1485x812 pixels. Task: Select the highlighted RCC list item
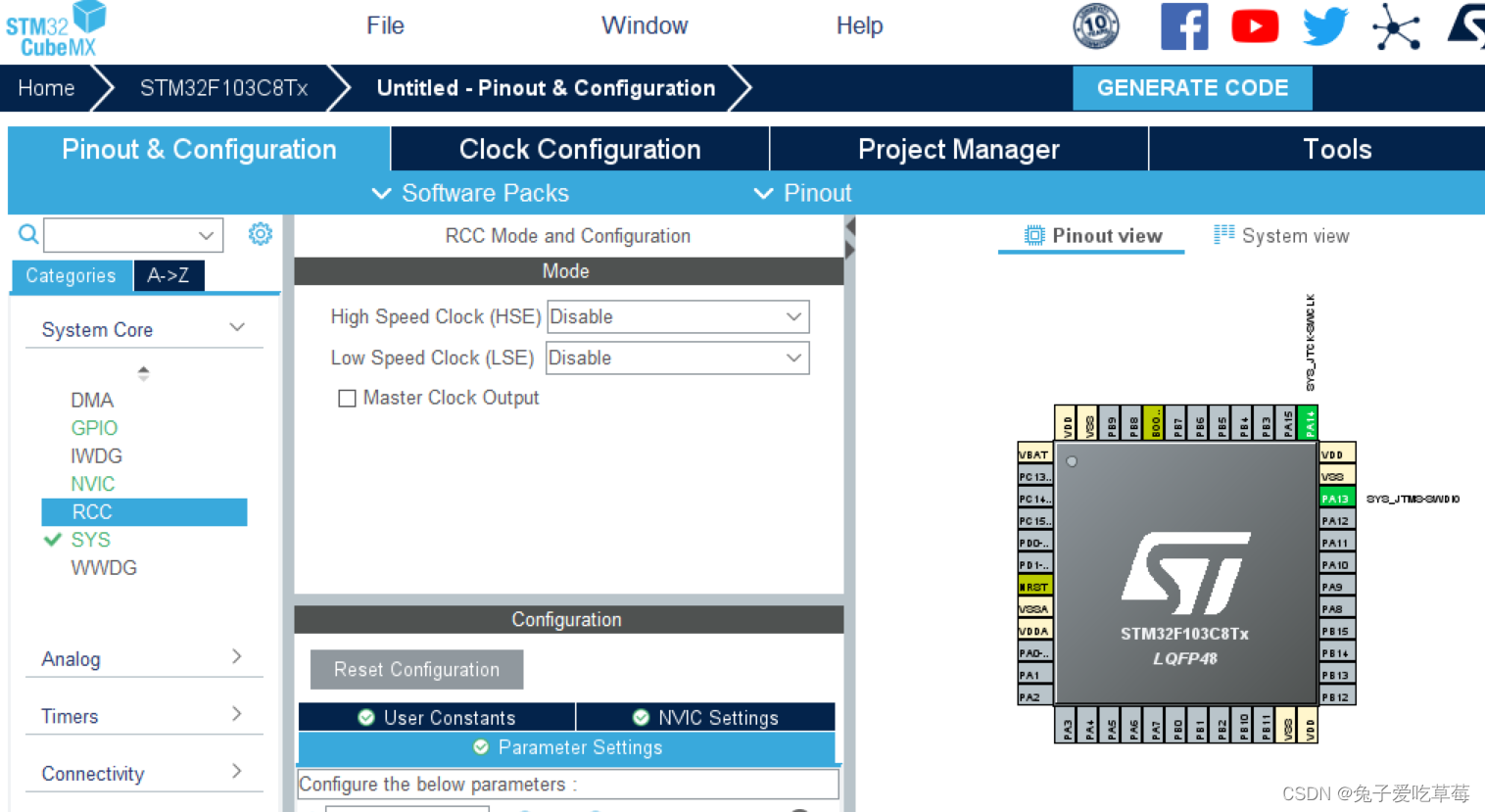144,511
